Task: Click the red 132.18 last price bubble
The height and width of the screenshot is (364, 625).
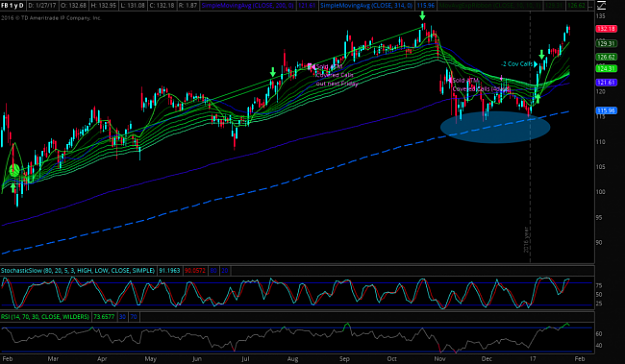Action: 606,29
